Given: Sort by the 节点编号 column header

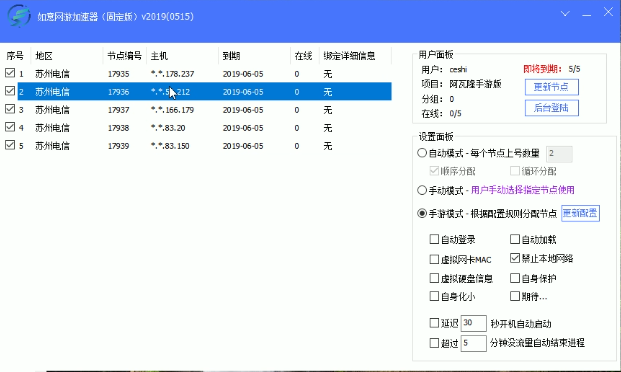Looking at the screenshot, I should 125,56.
